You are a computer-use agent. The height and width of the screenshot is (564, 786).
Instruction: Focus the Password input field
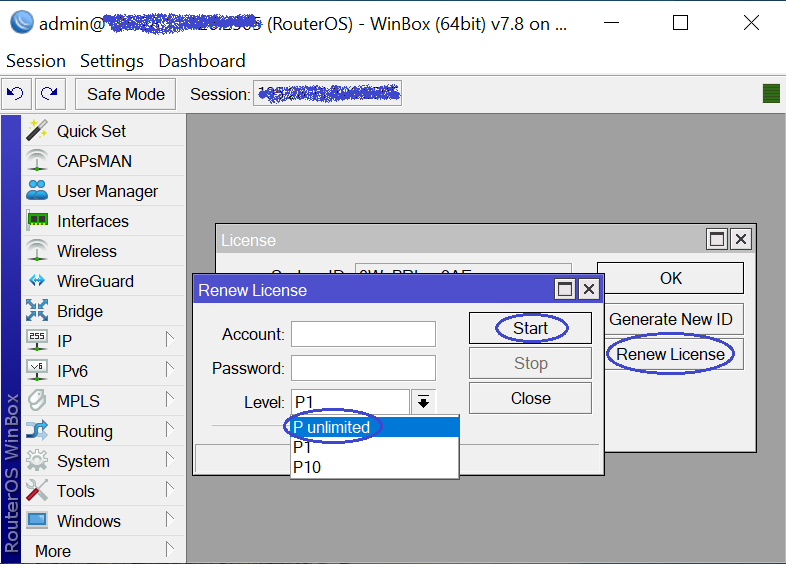point(363,368)
